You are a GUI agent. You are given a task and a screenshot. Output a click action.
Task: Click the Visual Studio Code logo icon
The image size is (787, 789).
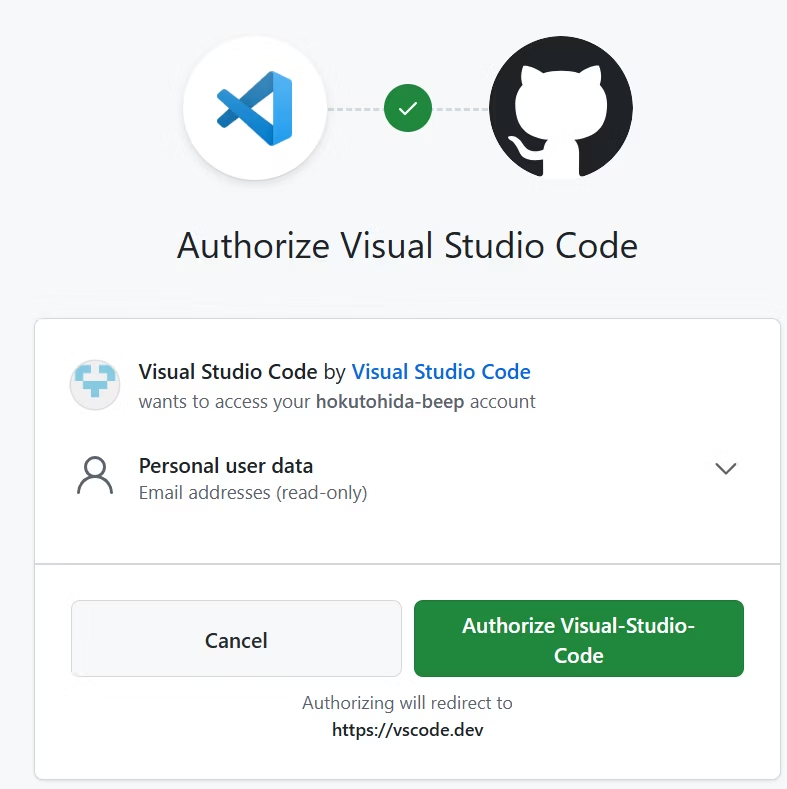pyautogui.click(x=255, y=108)
